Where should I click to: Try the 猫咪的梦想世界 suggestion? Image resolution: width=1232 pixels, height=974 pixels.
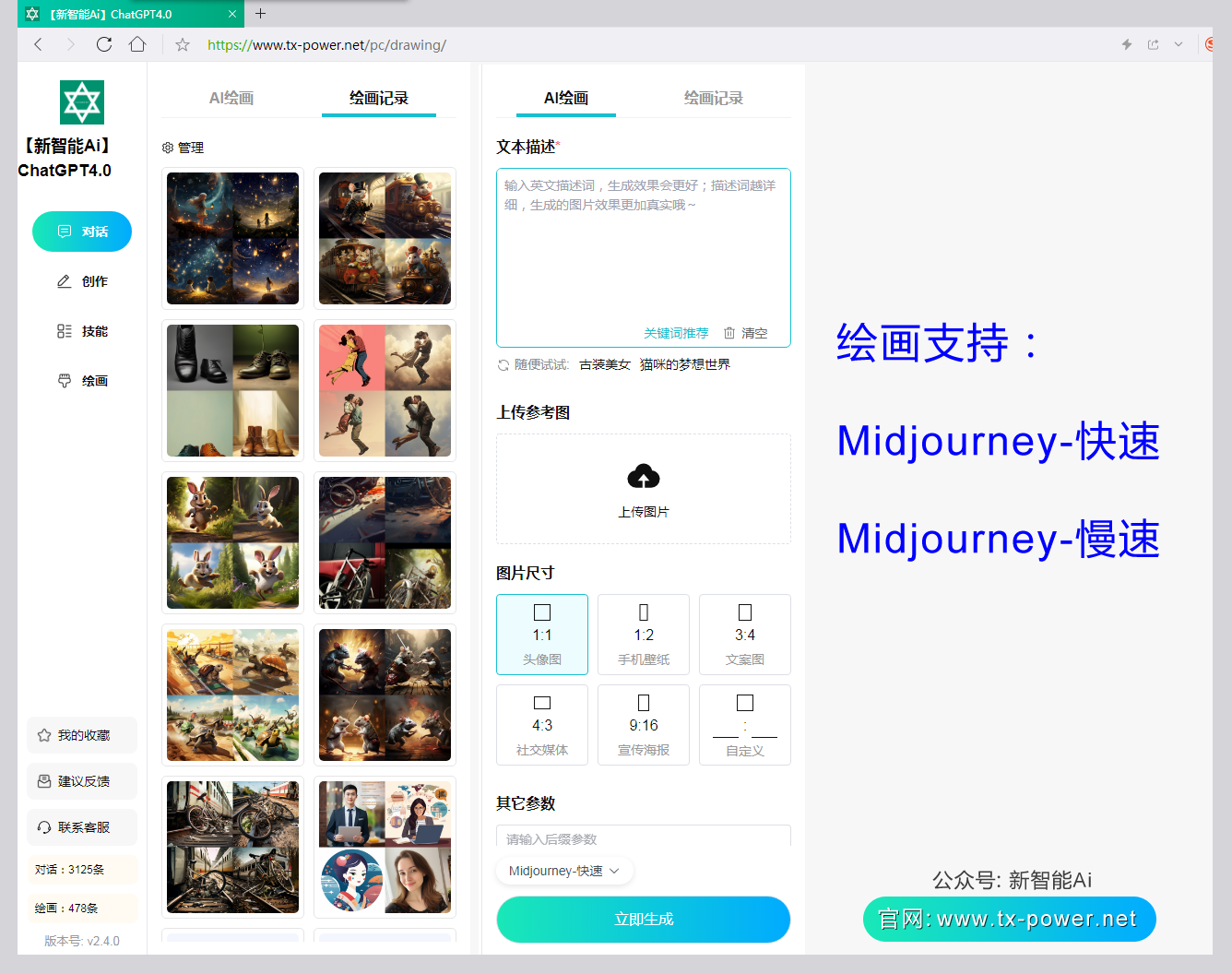coord(685,365)
